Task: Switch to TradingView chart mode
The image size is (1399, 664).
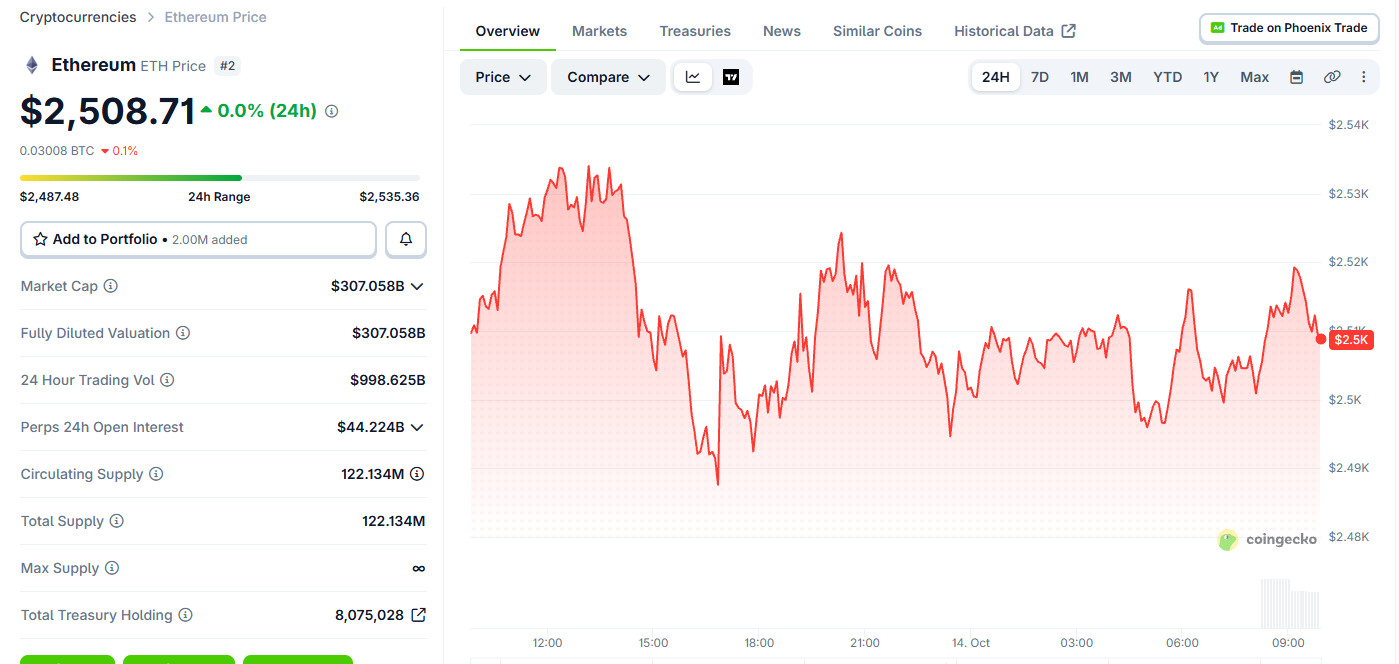Action: 731,77
